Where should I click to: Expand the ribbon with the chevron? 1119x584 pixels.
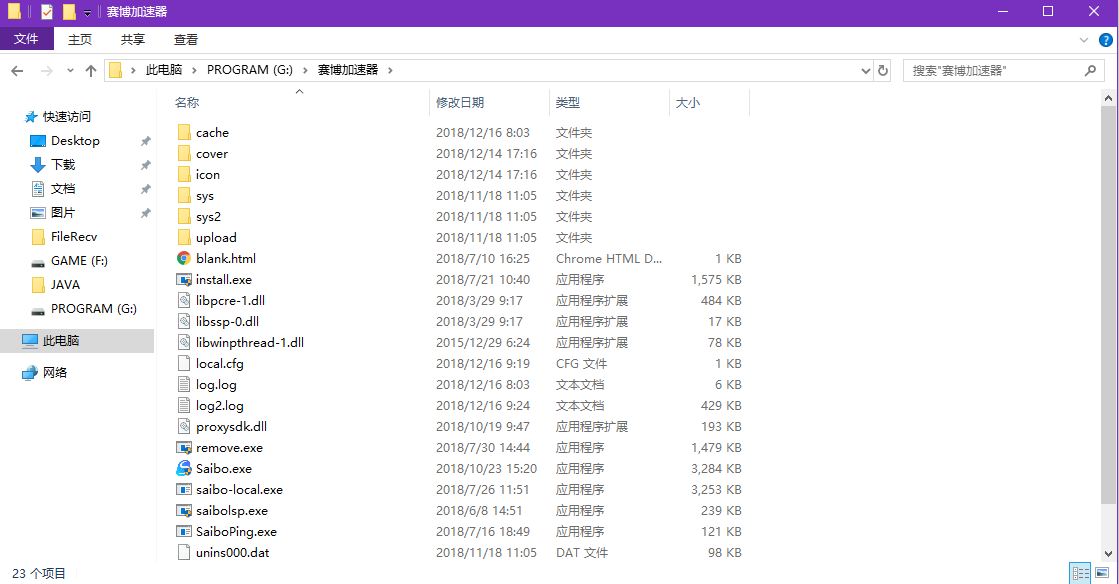coord(1084,40)
